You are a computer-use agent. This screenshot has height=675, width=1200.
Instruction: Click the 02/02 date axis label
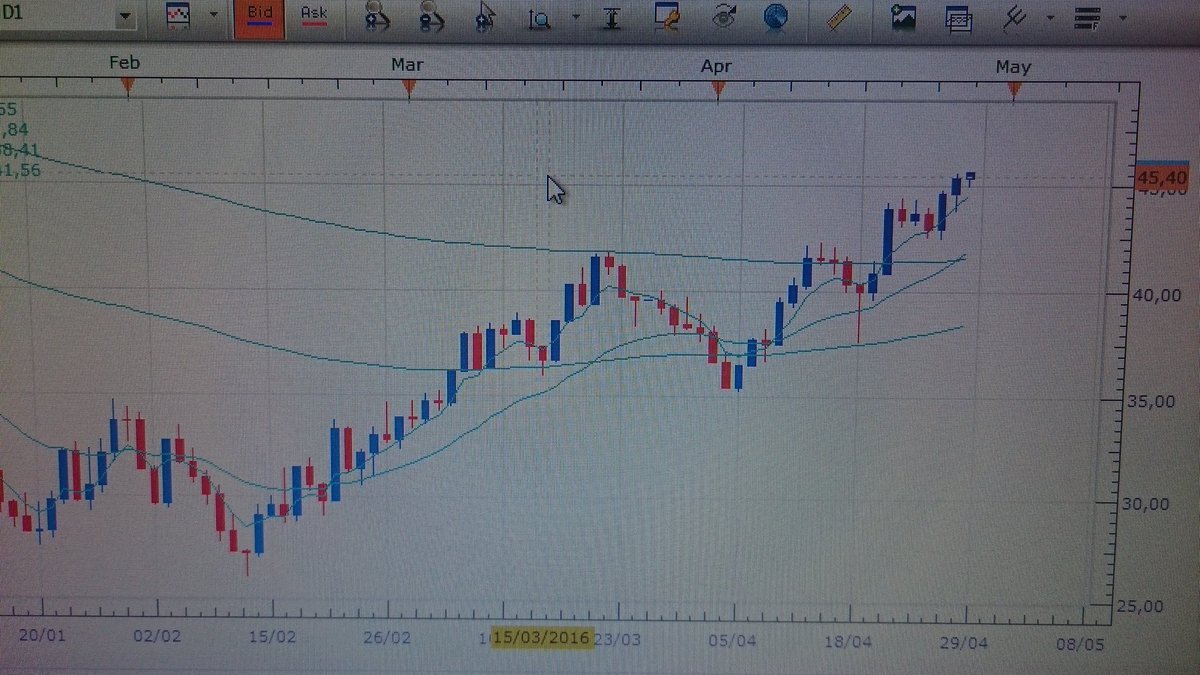pyautogui.click(x=158, y=634)
